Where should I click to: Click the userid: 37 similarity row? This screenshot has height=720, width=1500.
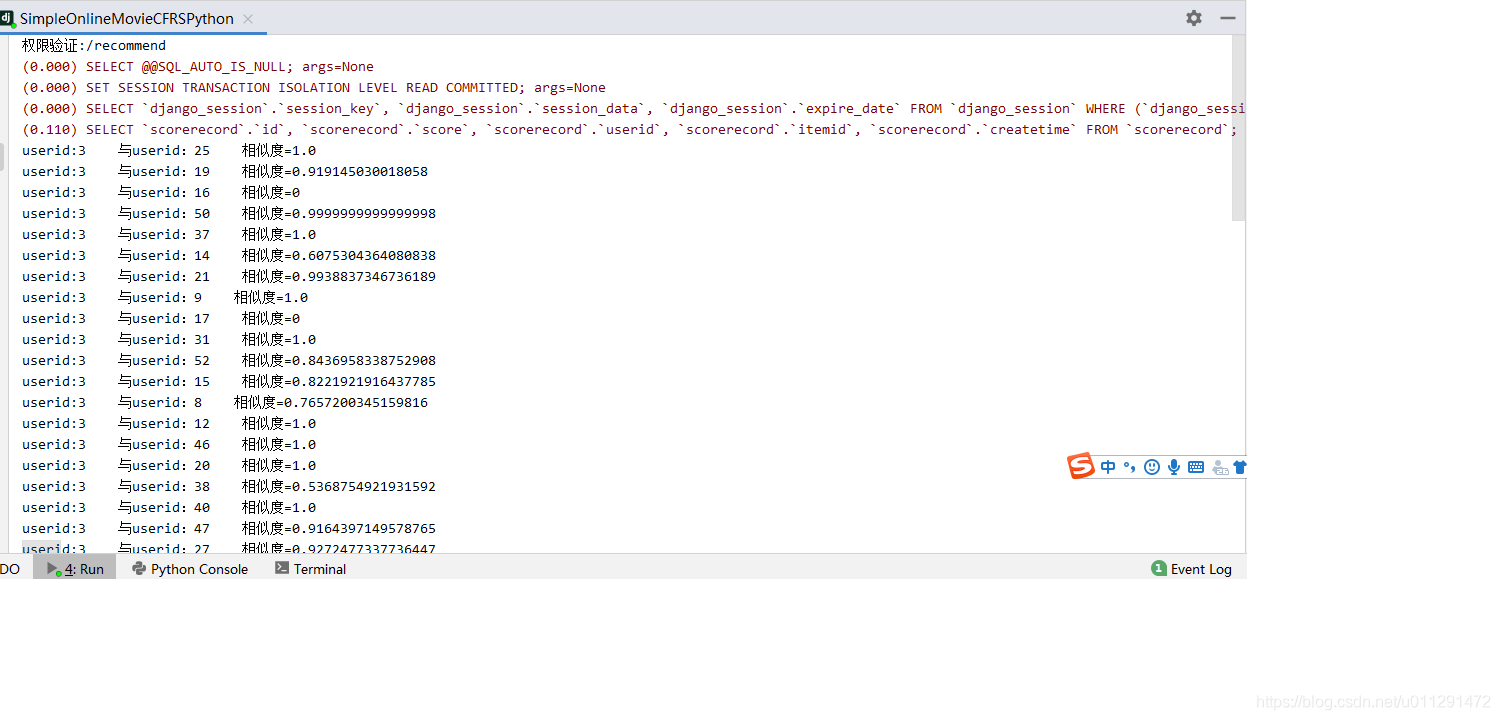(169, 234)
